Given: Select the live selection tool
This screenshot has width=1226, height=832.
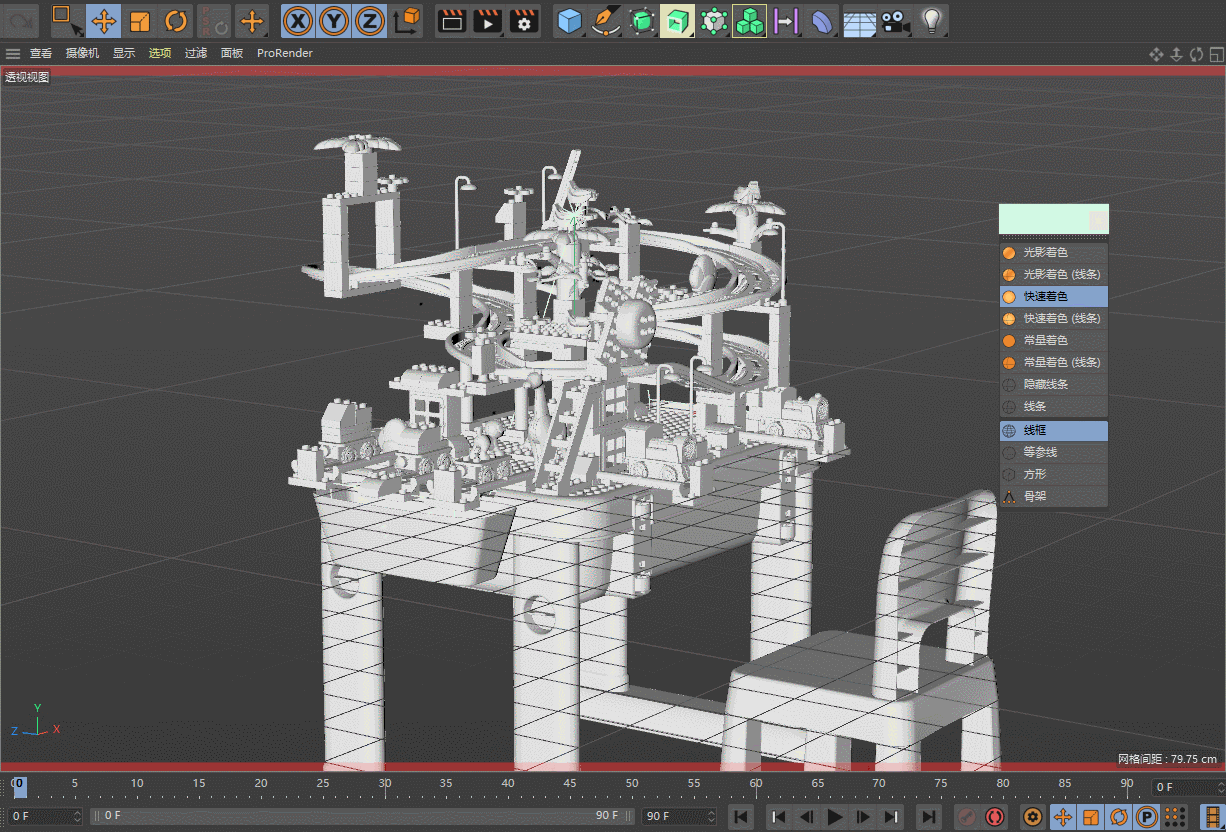Looking at the screenshot, I should point(67,20).
